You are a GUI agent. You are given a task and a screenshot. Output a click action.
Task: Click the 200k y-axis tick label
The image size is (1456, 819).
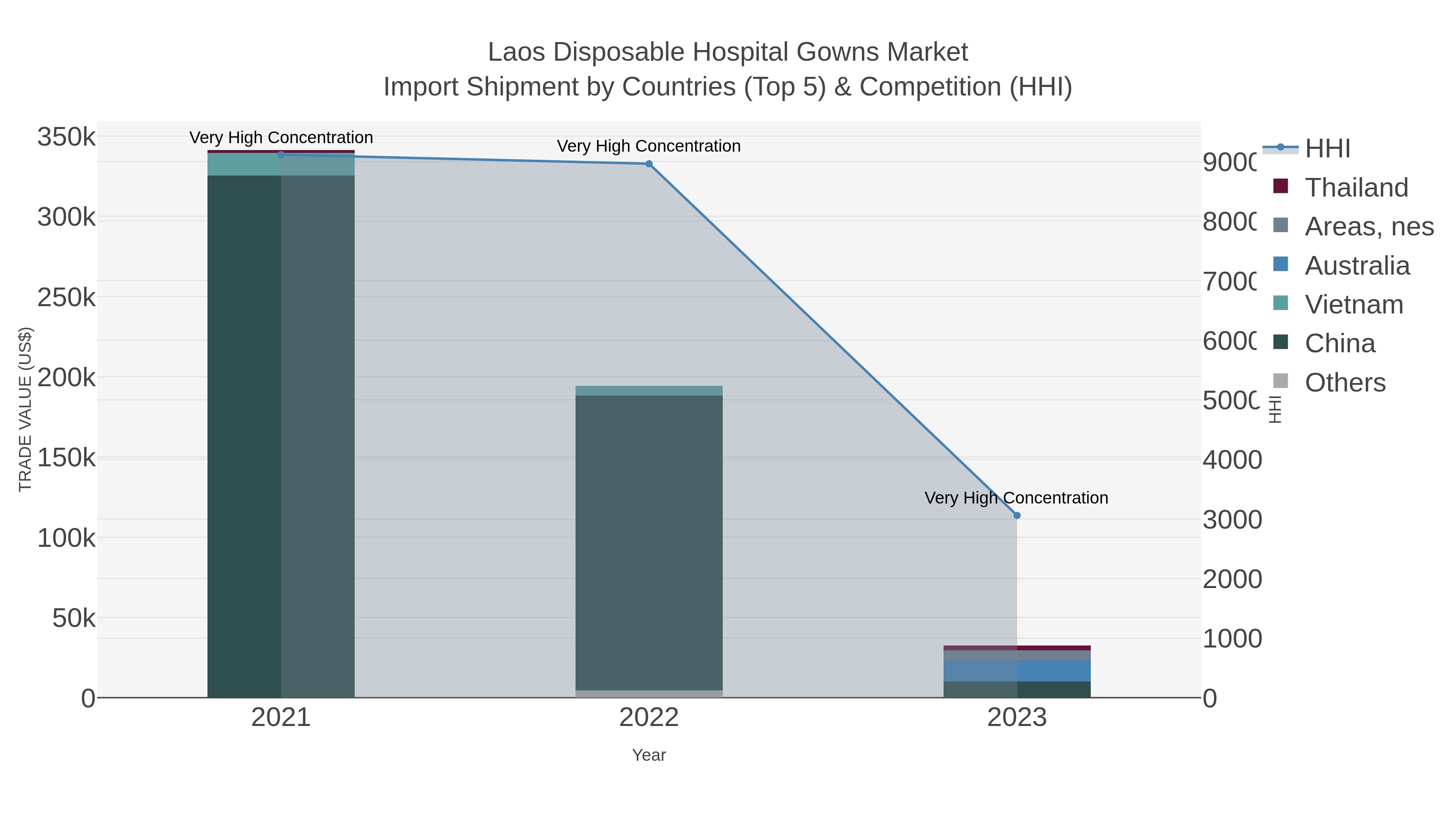(x=67, y=378)
